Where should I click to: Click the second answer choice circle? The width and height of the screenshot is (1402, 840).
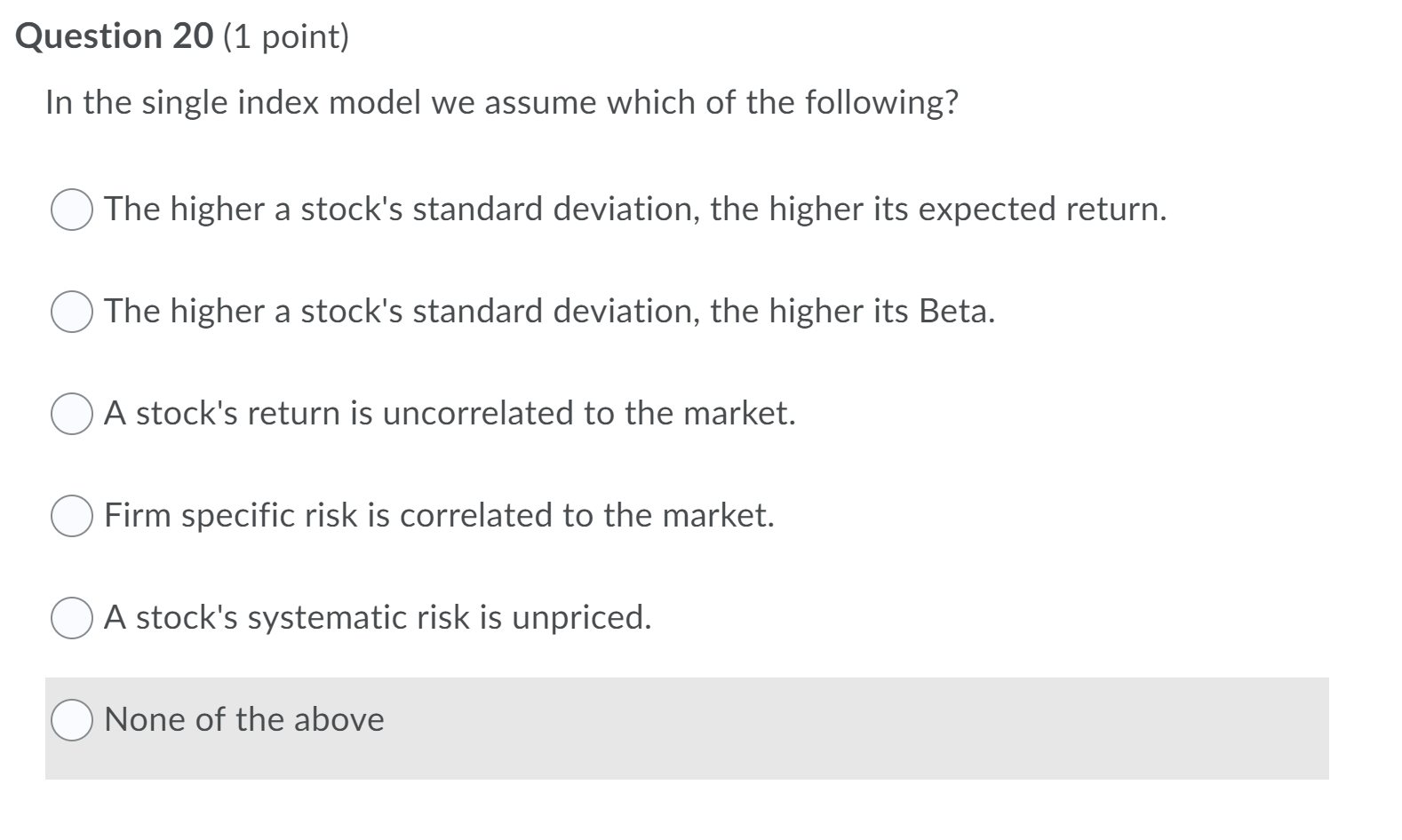pyautogui.click(x=72, y=312)
